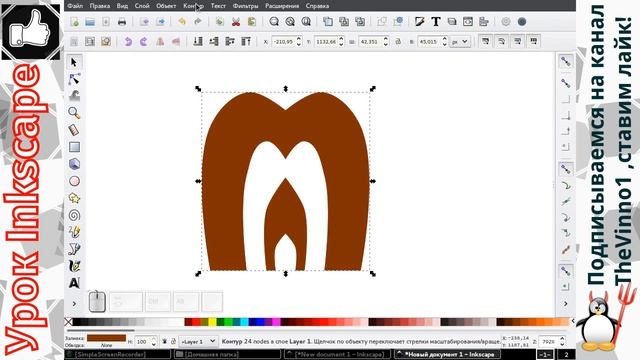
Task: Toggle scale stroke width option
Action: coord(485,41)
